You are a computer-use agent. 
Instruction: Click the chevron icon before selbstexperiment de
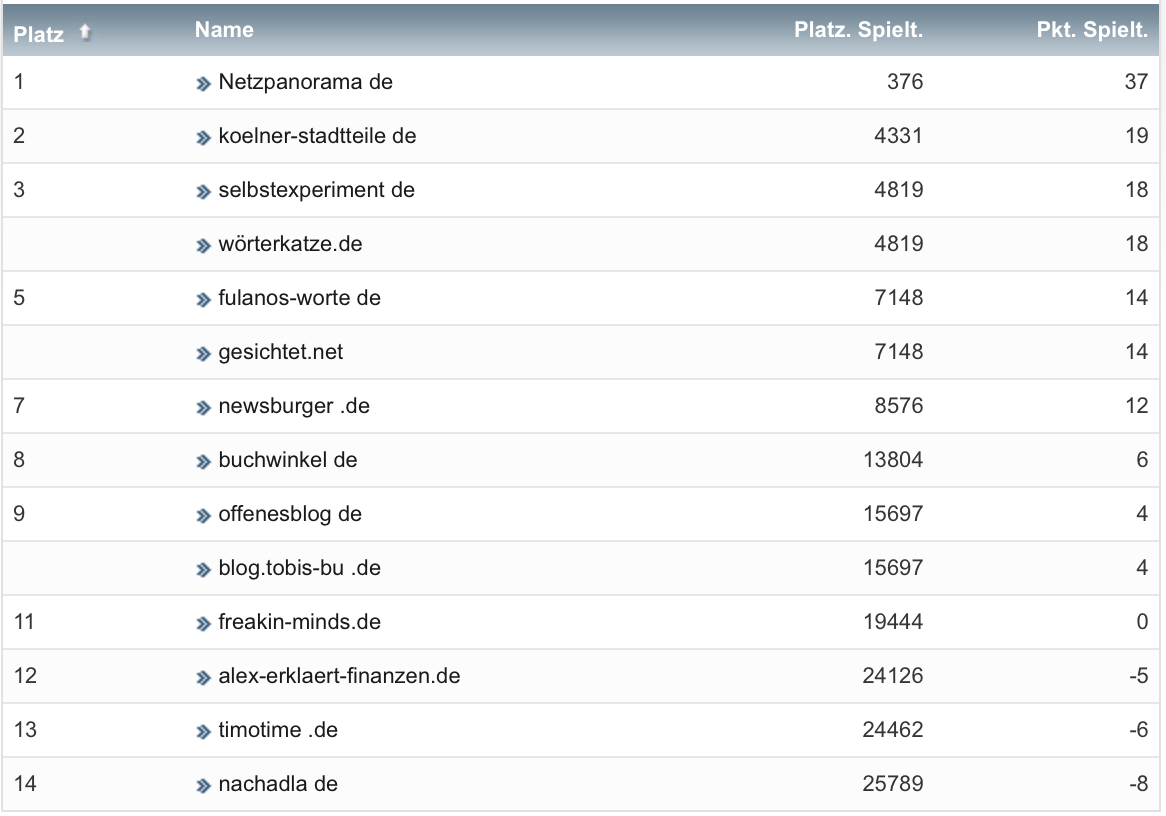[204, 192]
